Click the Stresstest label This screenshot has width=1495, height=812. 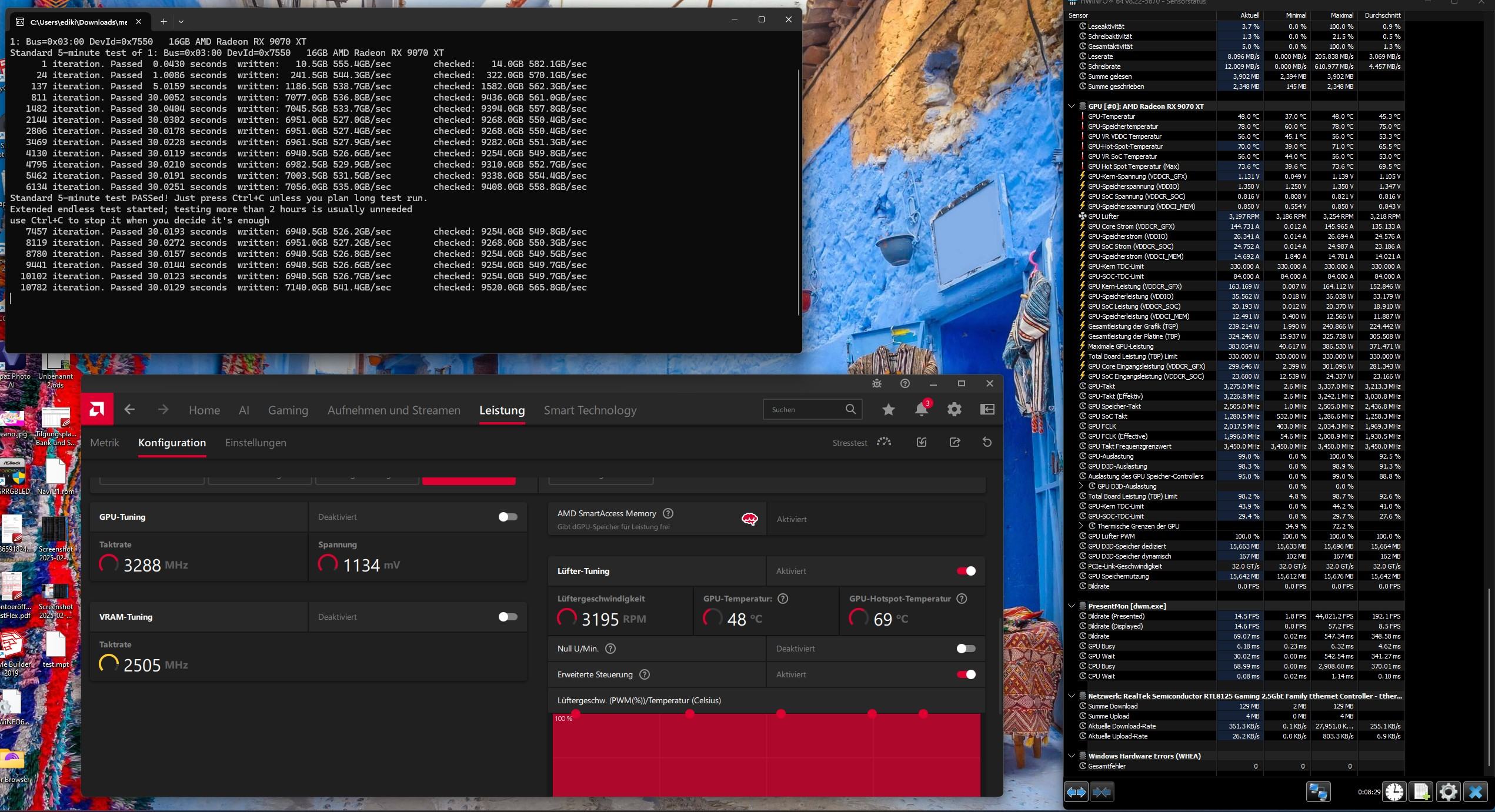tap(849, 443)
